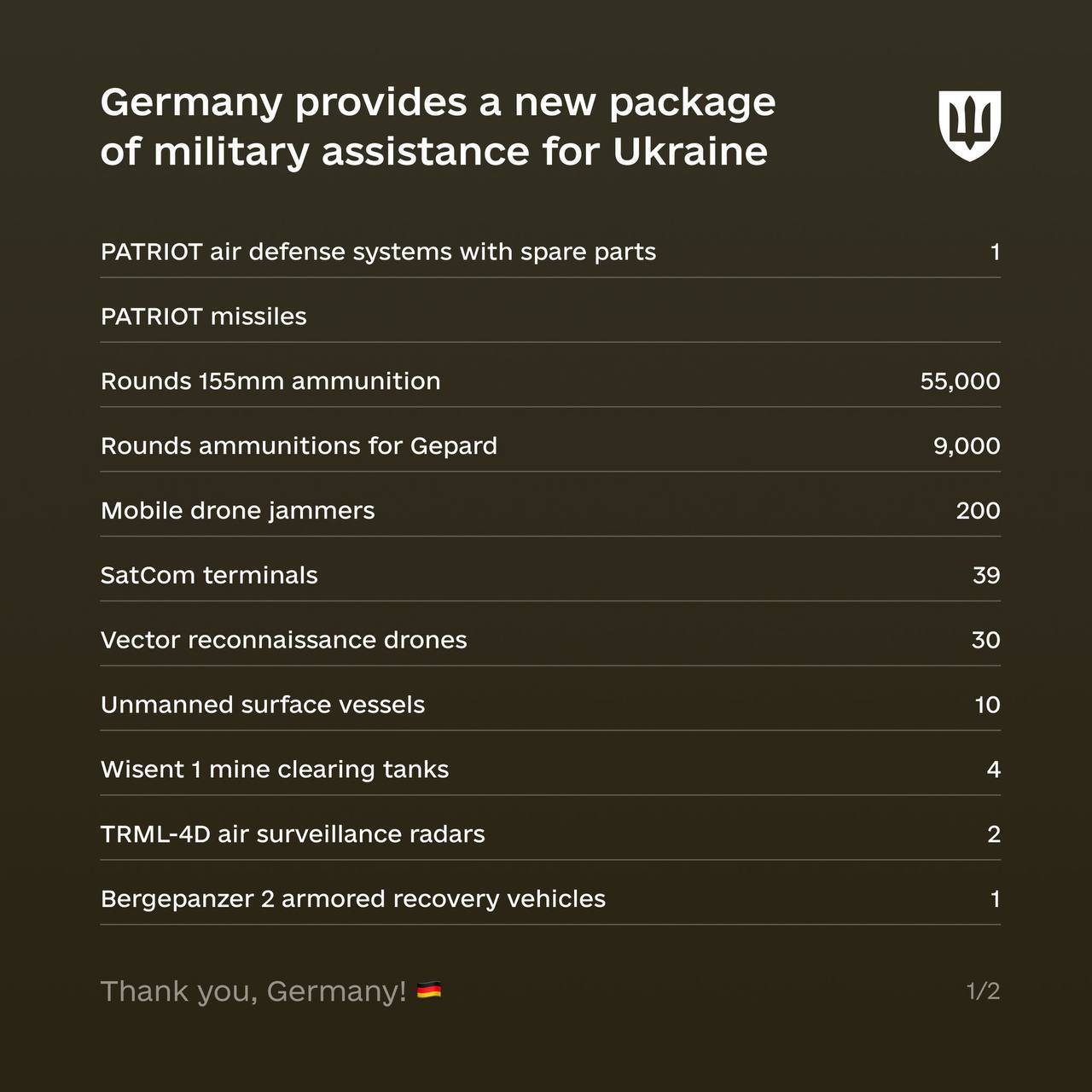The width and height of the screenshot is (1092, 1092).
Task: Select Vector reconnaissance drones entry
Action: 283,640
